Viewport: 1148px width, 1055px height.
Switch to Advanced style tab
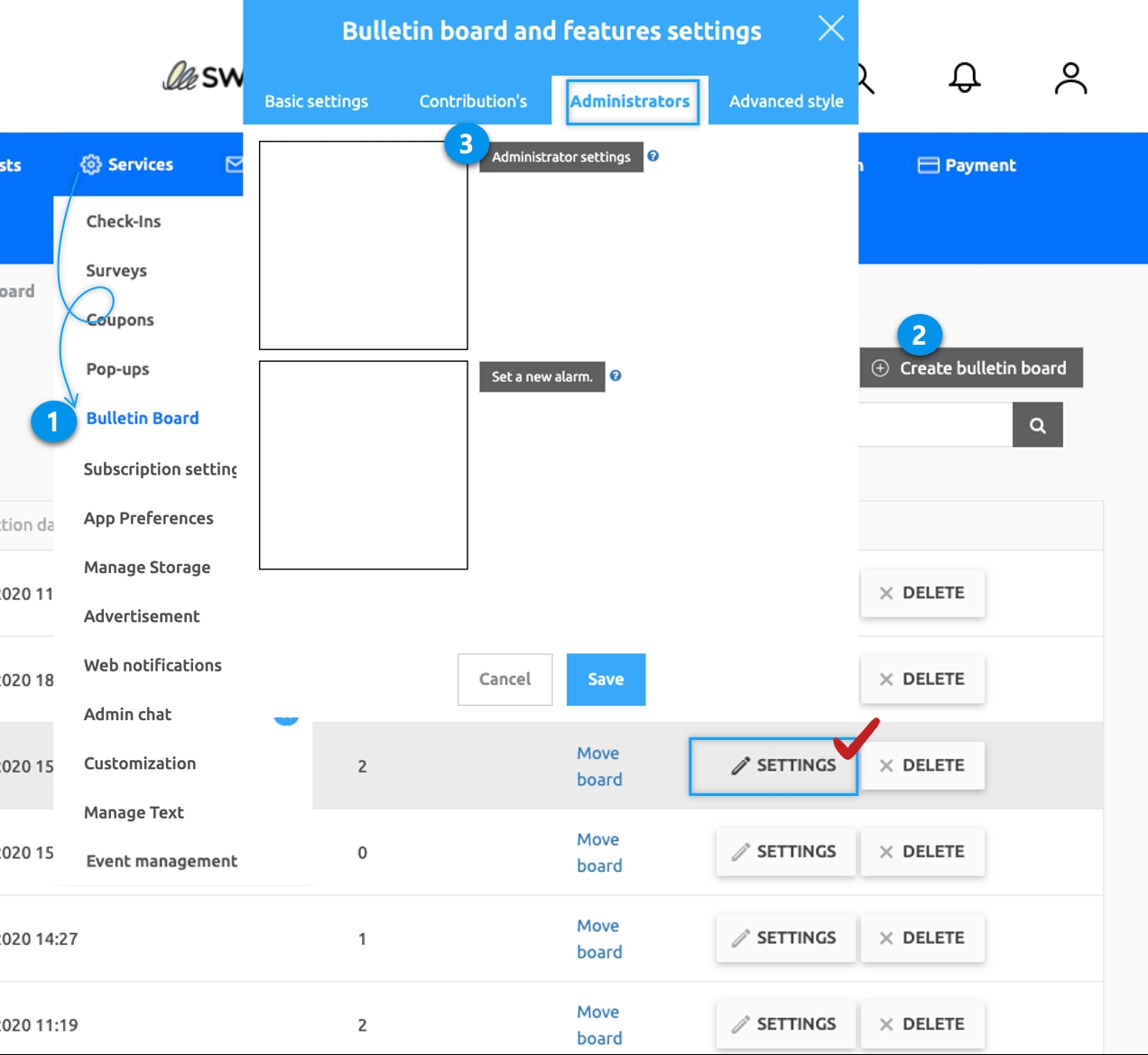(x=786, y=101)
